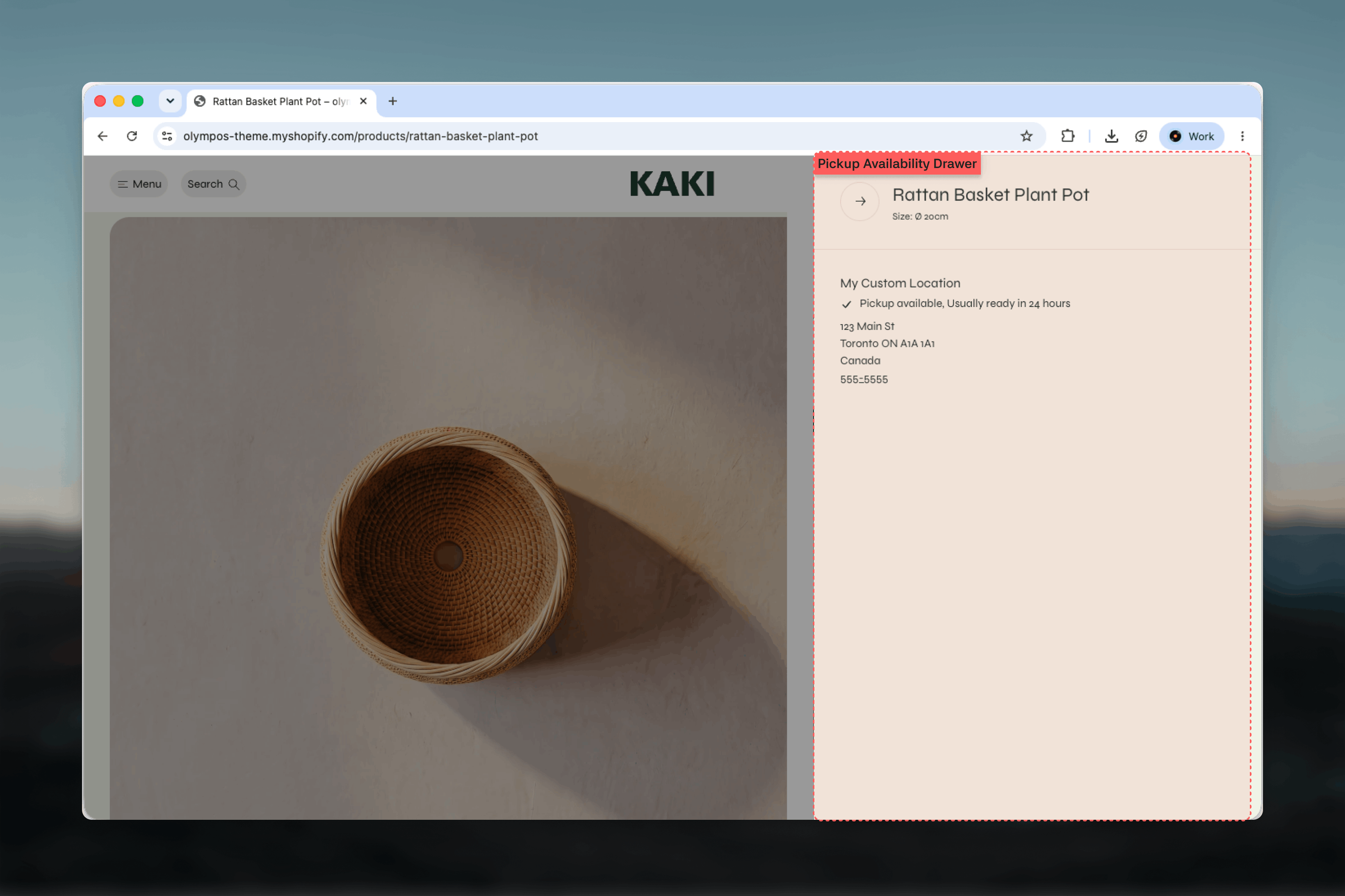Switch to Rattan Basket Plant Pot tab
The width and height of the screenshot is (1345, 896).
click(280, 102)
